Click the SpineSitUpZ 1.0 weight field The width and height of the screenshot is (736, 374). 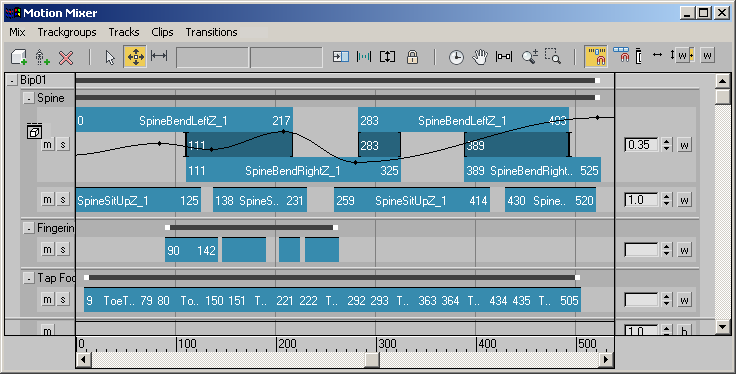[x=642, y=200]
